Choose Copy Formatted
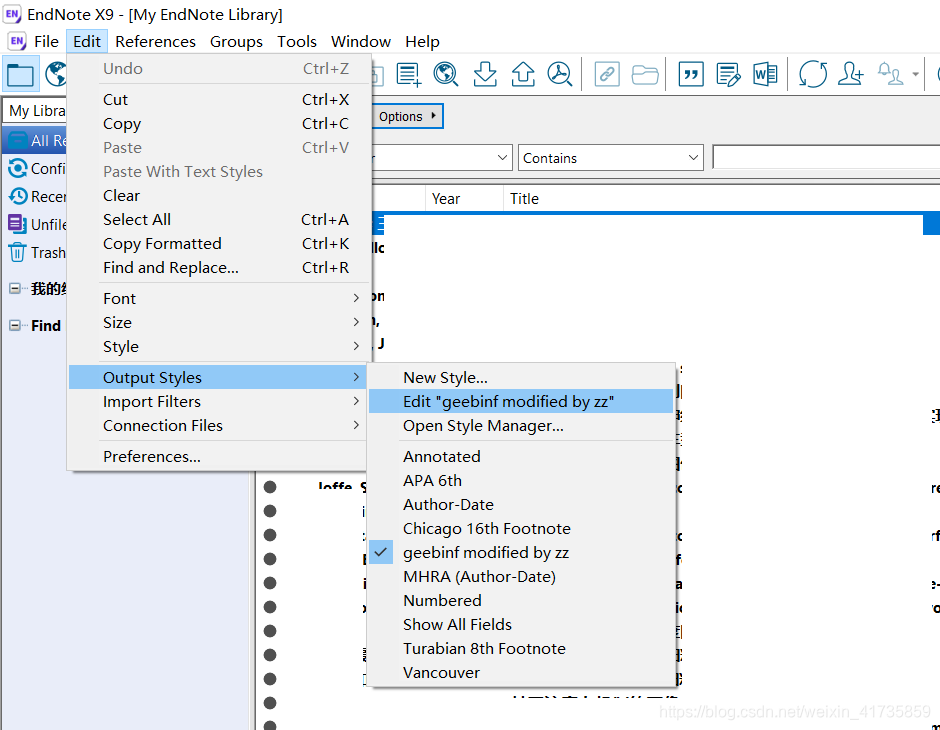Image resolution: width=940 pixels, height=730 pixels. 218,243
